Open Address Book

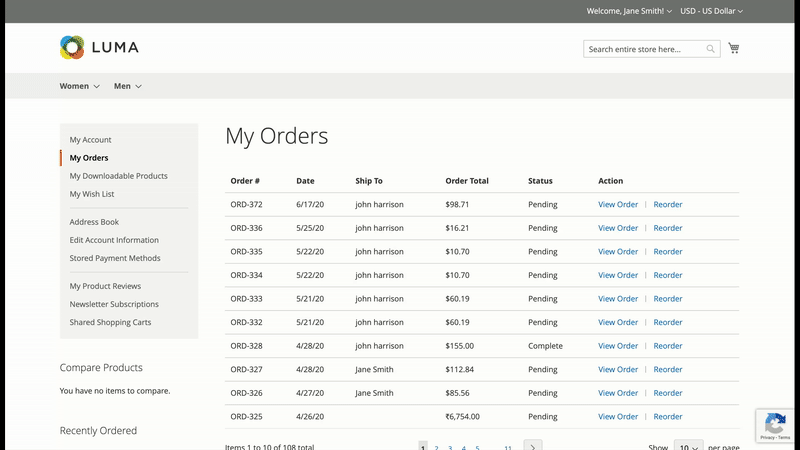coord(94,221)
